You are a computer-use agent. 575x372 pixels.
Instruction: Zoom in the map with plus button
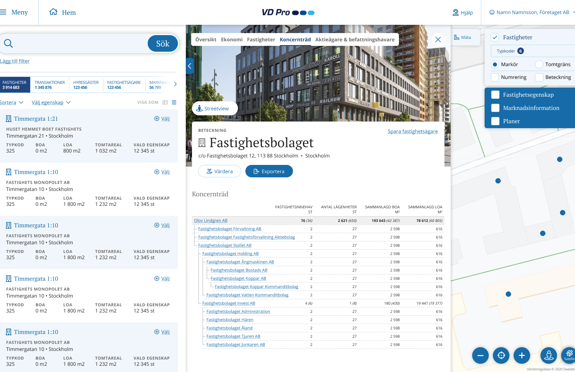(521, 355)
